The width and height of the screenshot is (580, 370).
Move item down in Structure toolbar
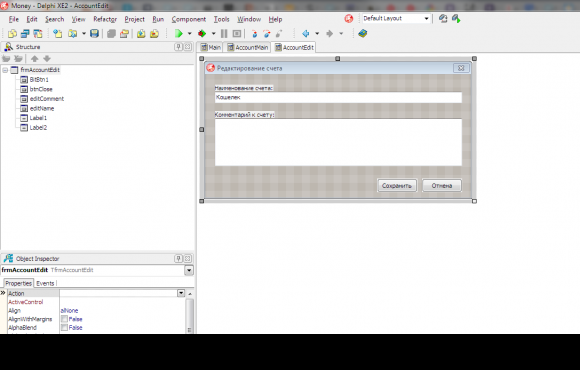[47, 58]
